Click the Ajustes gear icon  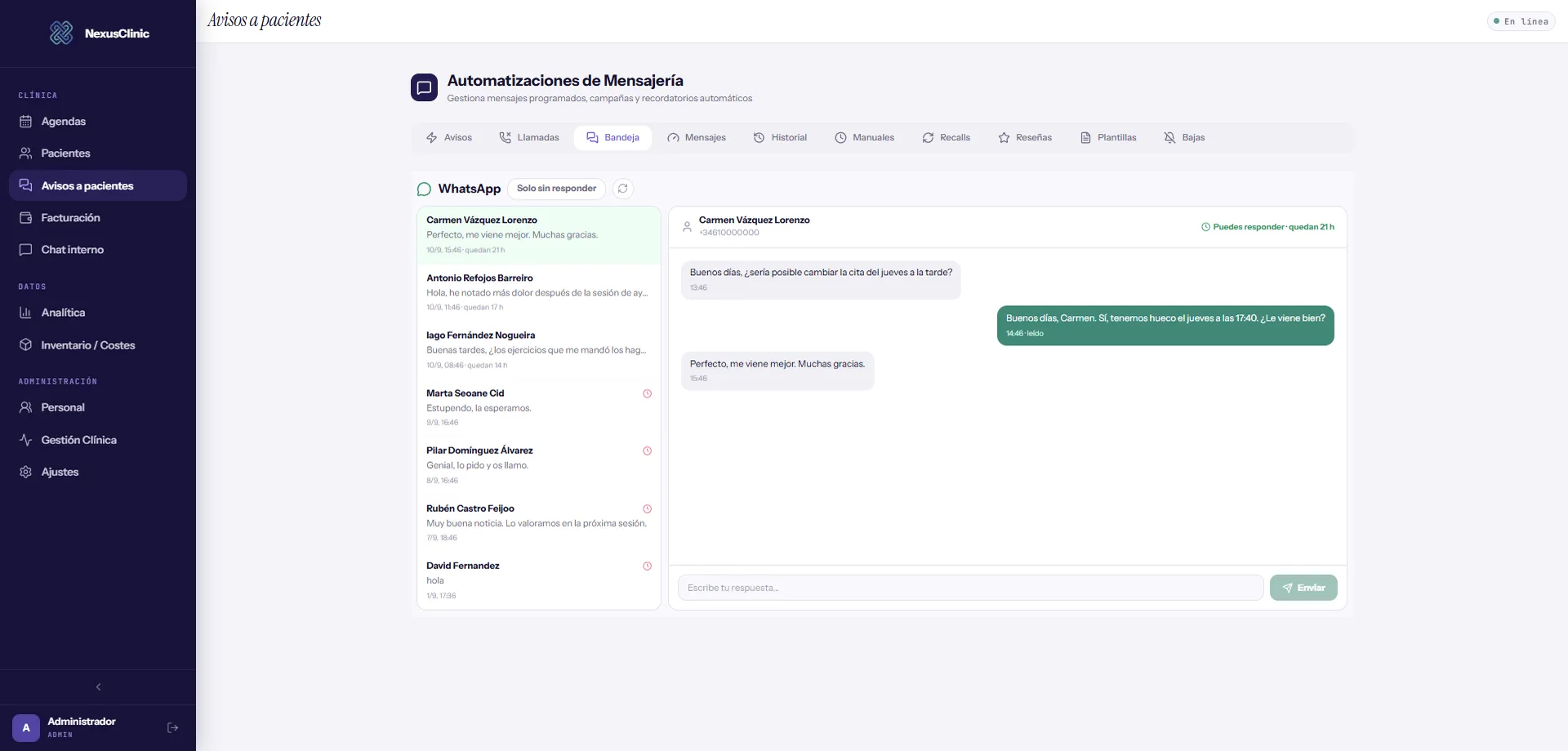25,472
